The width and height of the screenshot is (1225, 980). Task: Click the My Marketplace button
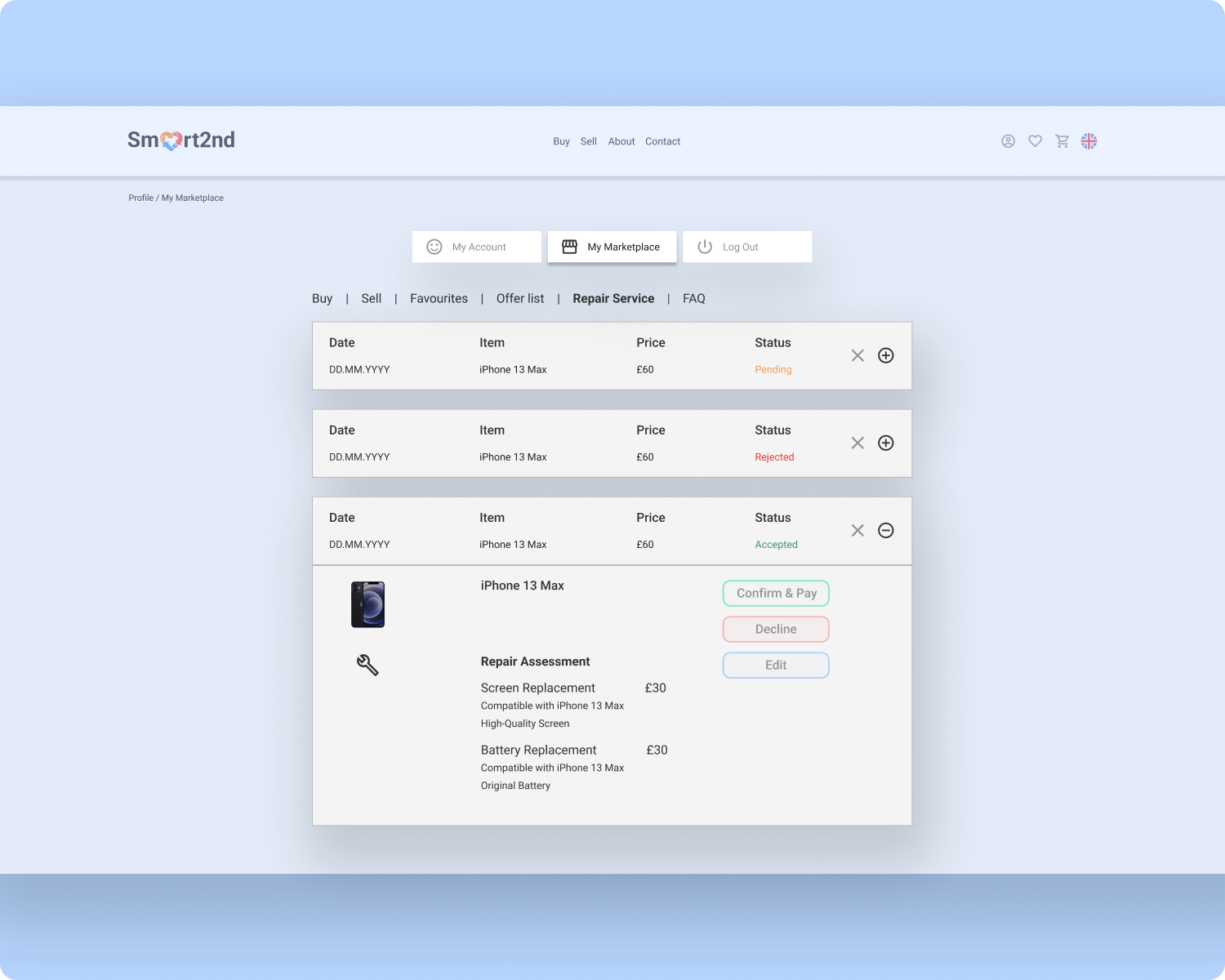(x=612, y=247)
